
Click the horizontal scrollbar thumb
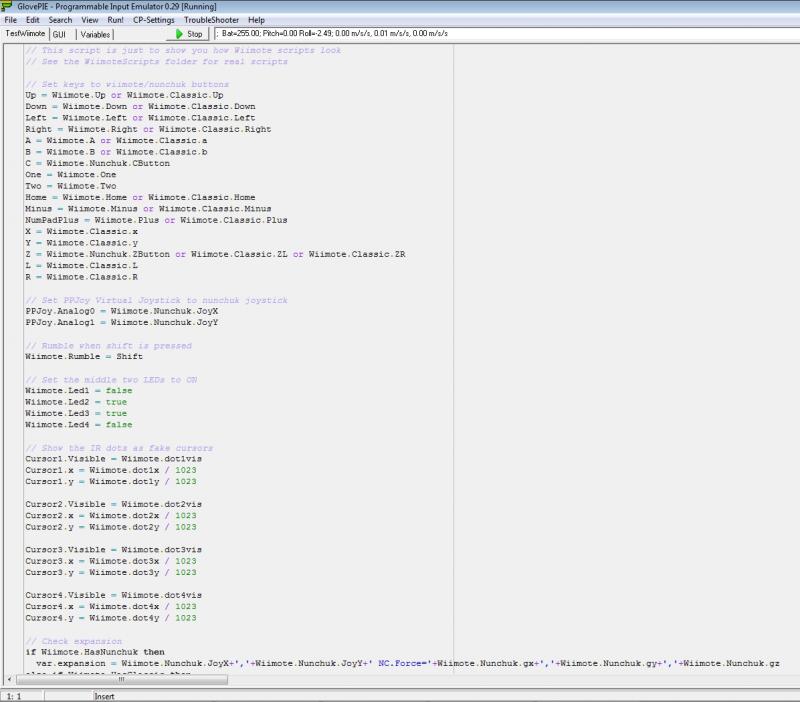[x=122, y=680]
